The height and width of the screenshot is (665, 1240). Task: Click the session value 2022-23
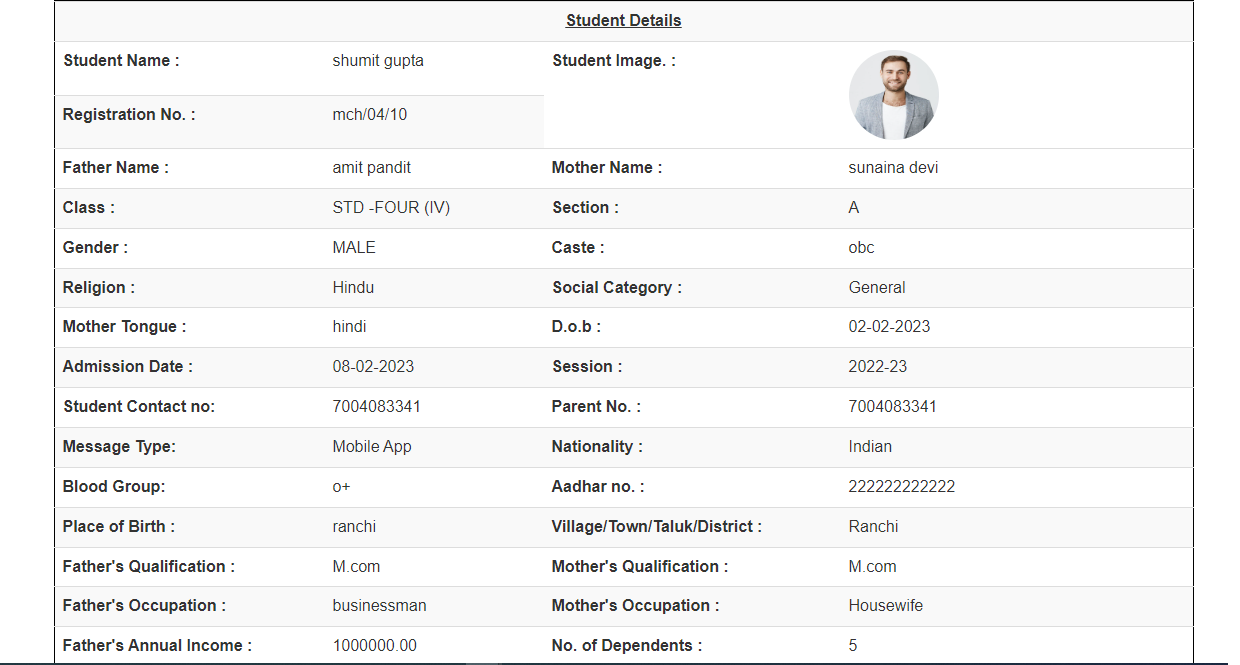tap(878, 367)
